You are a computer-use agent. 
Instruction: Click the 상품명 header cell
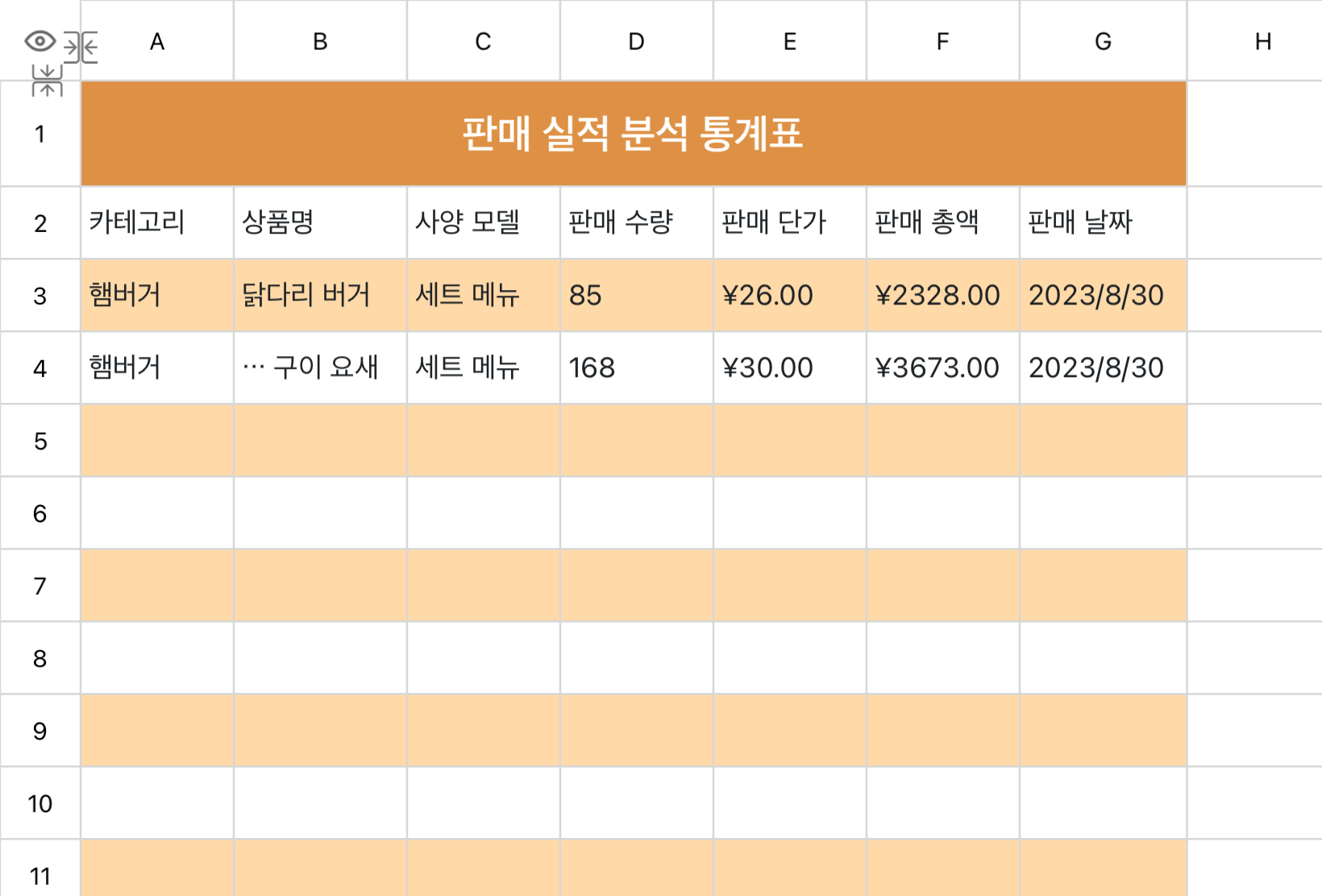(x=320, y=223)
